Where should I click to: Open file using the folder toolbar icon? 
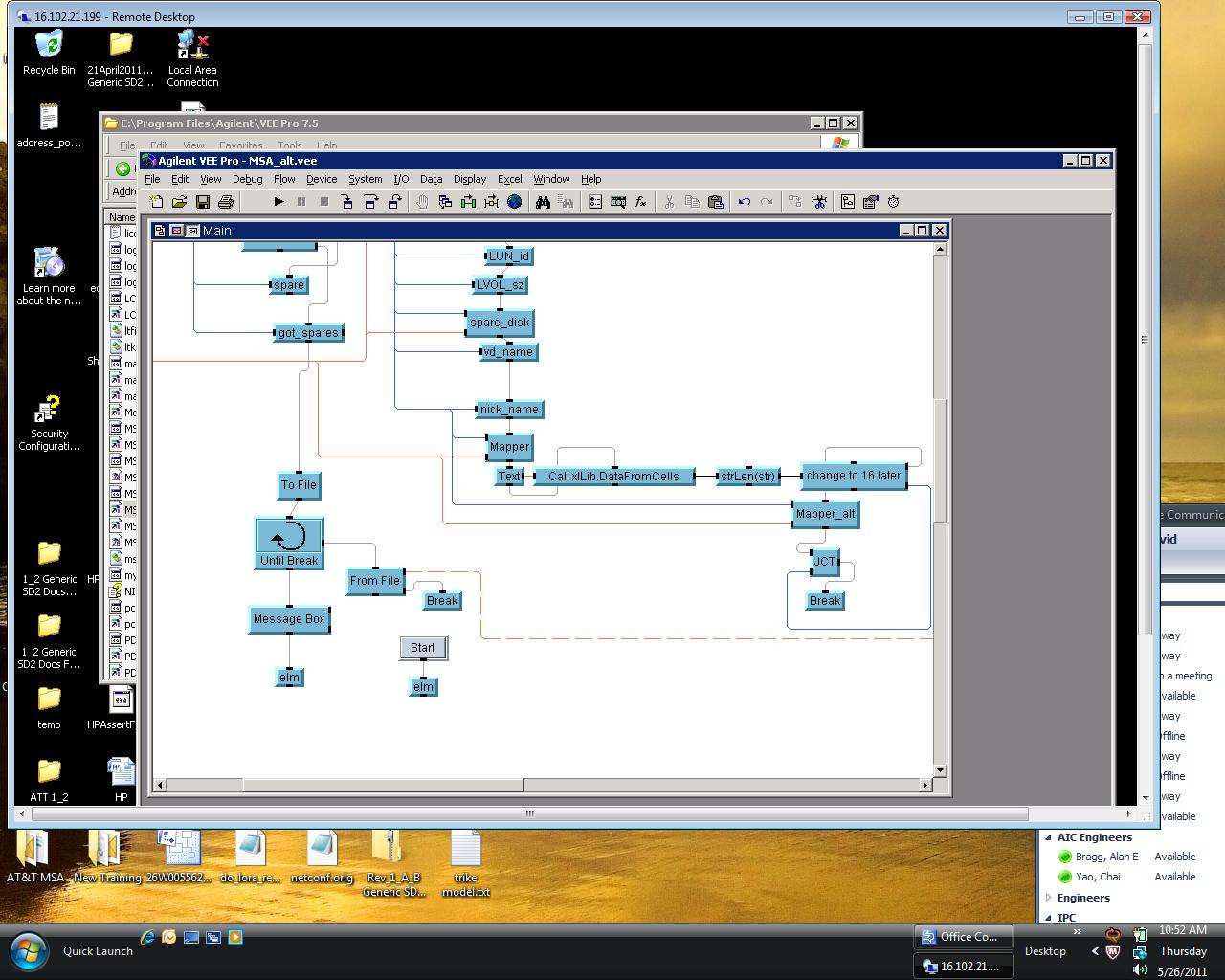180,202
